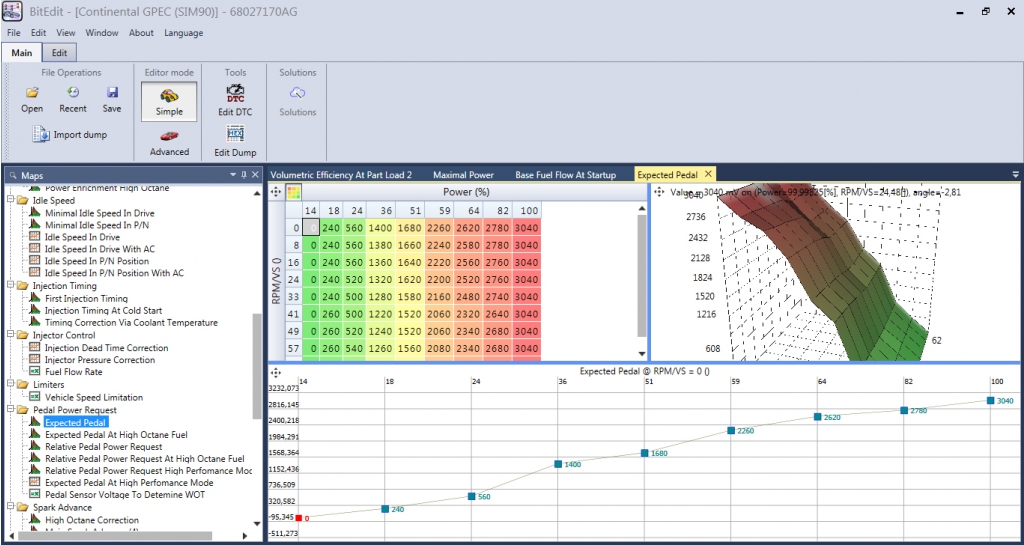
Task: Click the Import dump icon
Action: click(x=41, y=134)
